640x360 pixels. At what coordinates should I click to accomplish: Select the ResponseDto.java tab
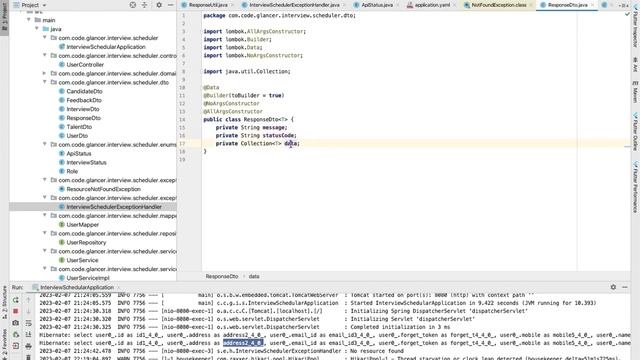tap(567, 5)
